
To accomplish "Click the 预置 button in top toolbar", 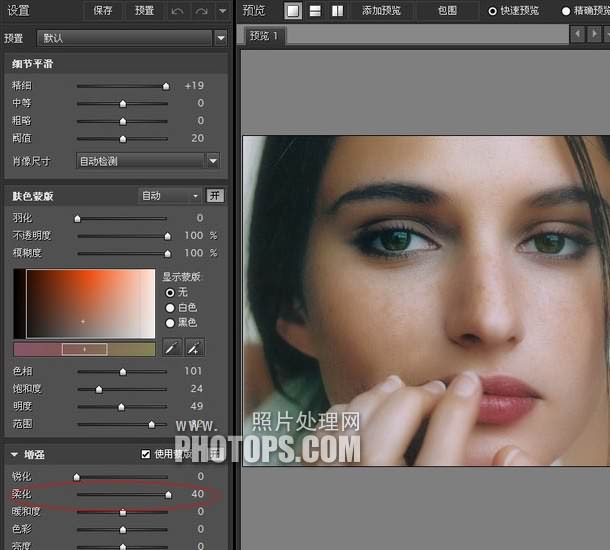I will (x=144, y=11).
